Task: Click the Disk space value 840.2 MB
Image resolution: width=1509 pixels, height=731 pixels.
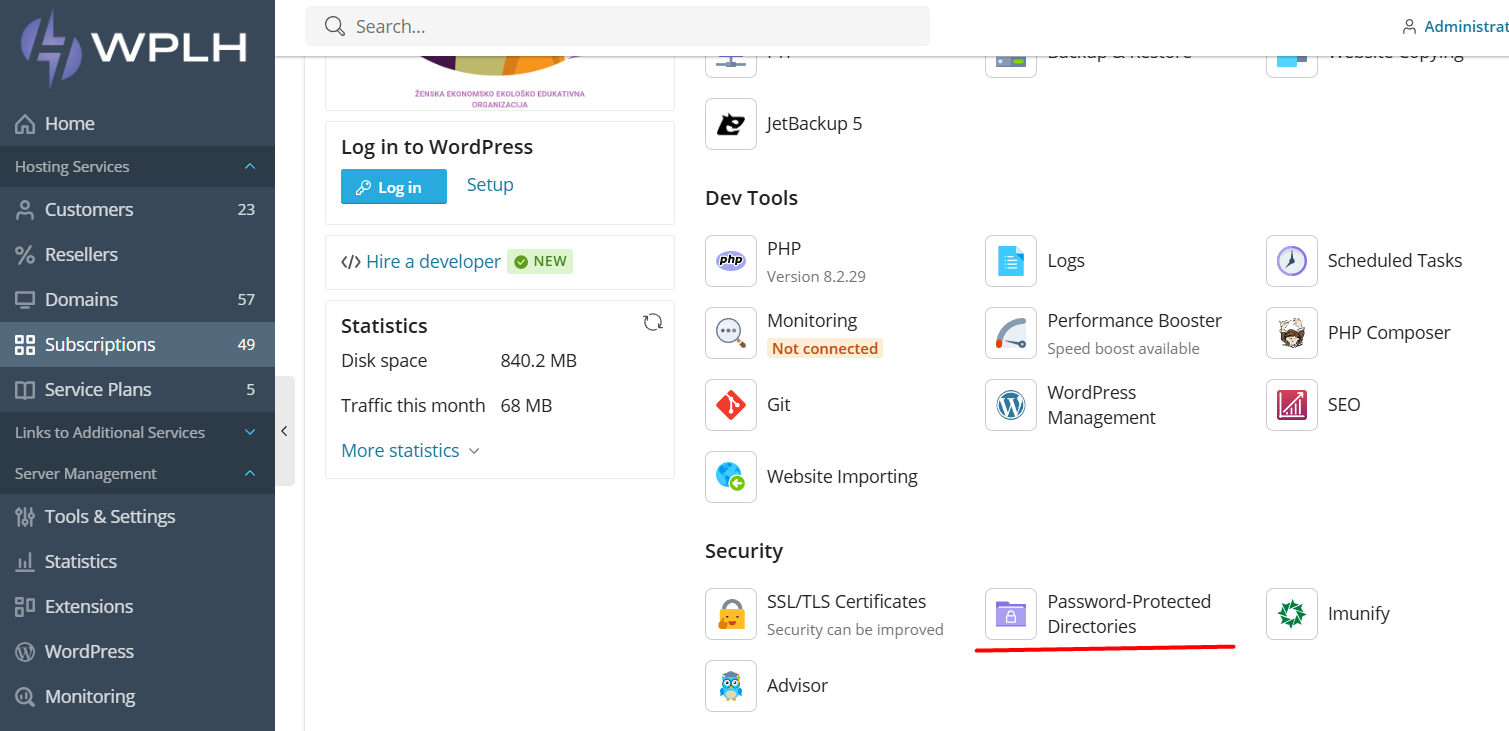Action: tap(538, 361)
